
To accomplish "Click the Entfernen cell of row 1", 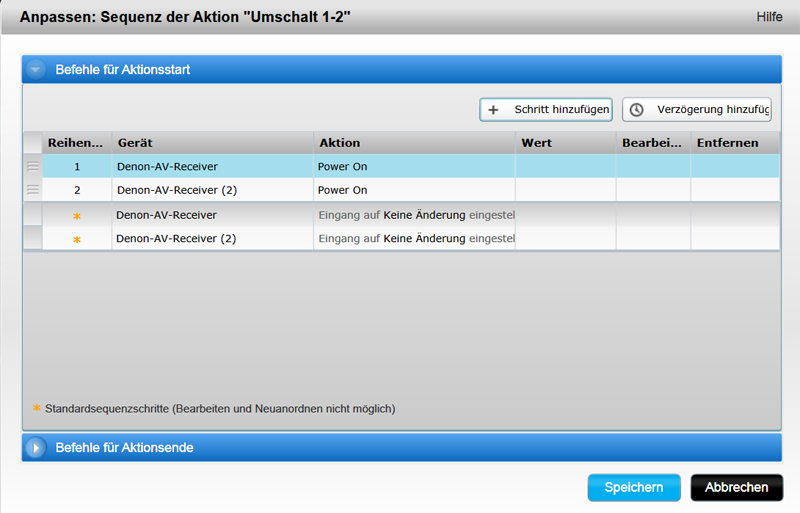I will pyautogui.click(x=735, y=166).
